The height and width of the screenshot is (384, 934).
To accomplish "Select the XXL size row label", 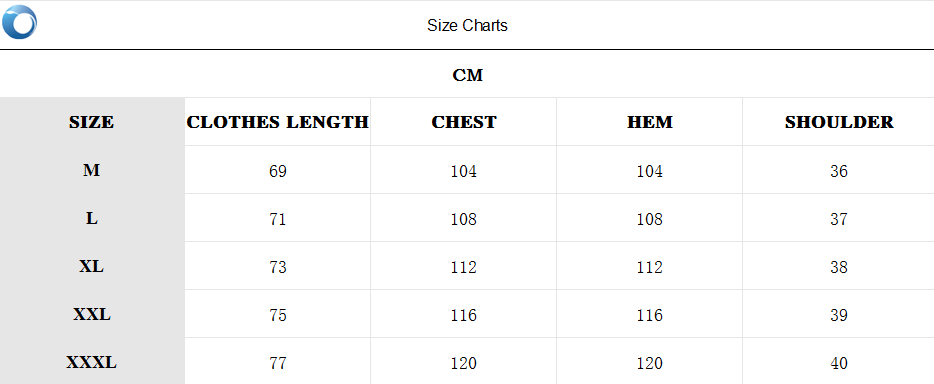I will [92, 314].
